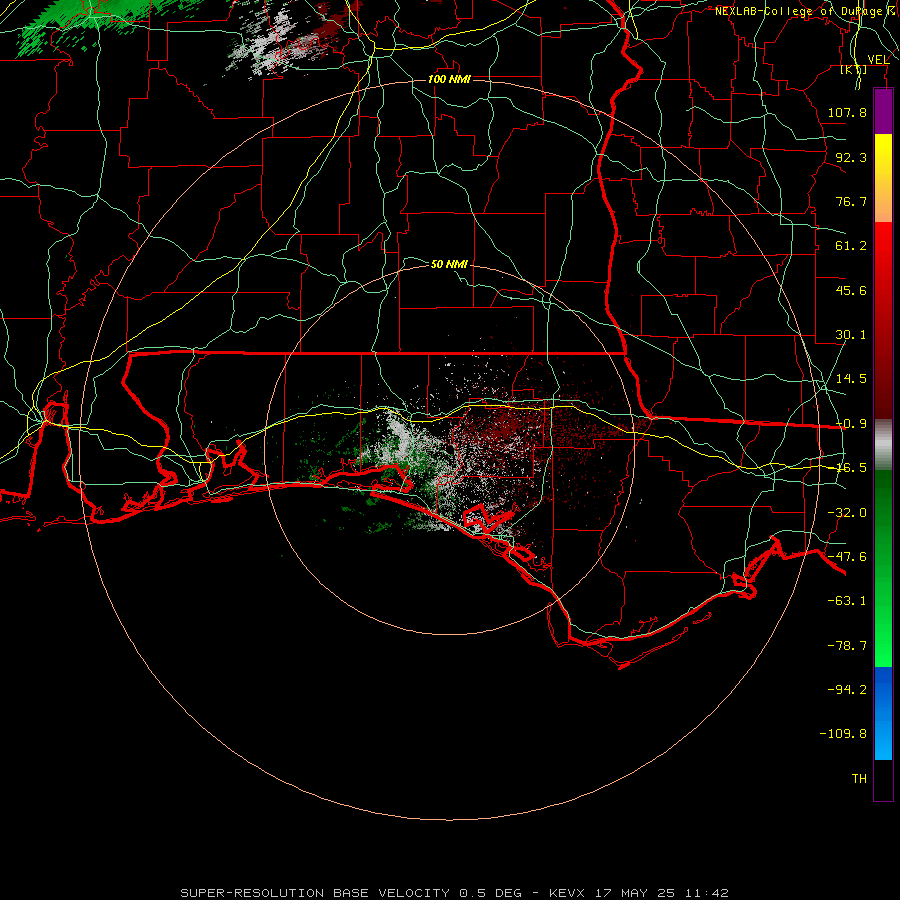This screenshot has width=900, height=900.
Task: Pick the purple segment of velocity color bar
Action: point(883,111)
